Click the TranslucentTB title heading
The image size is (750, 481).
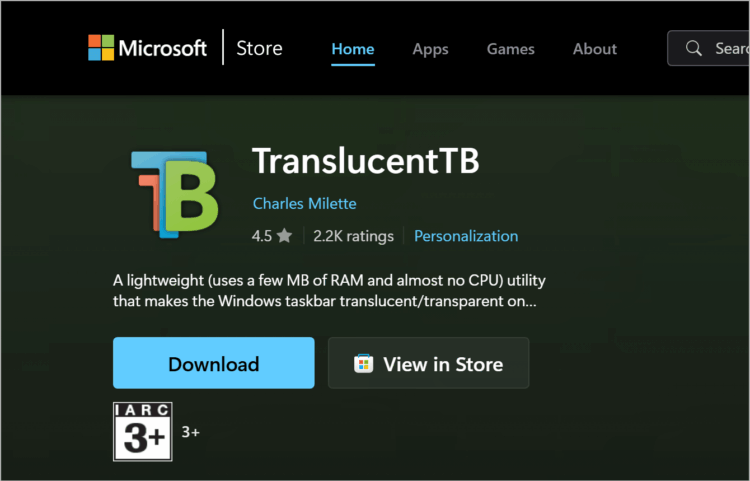365,161
